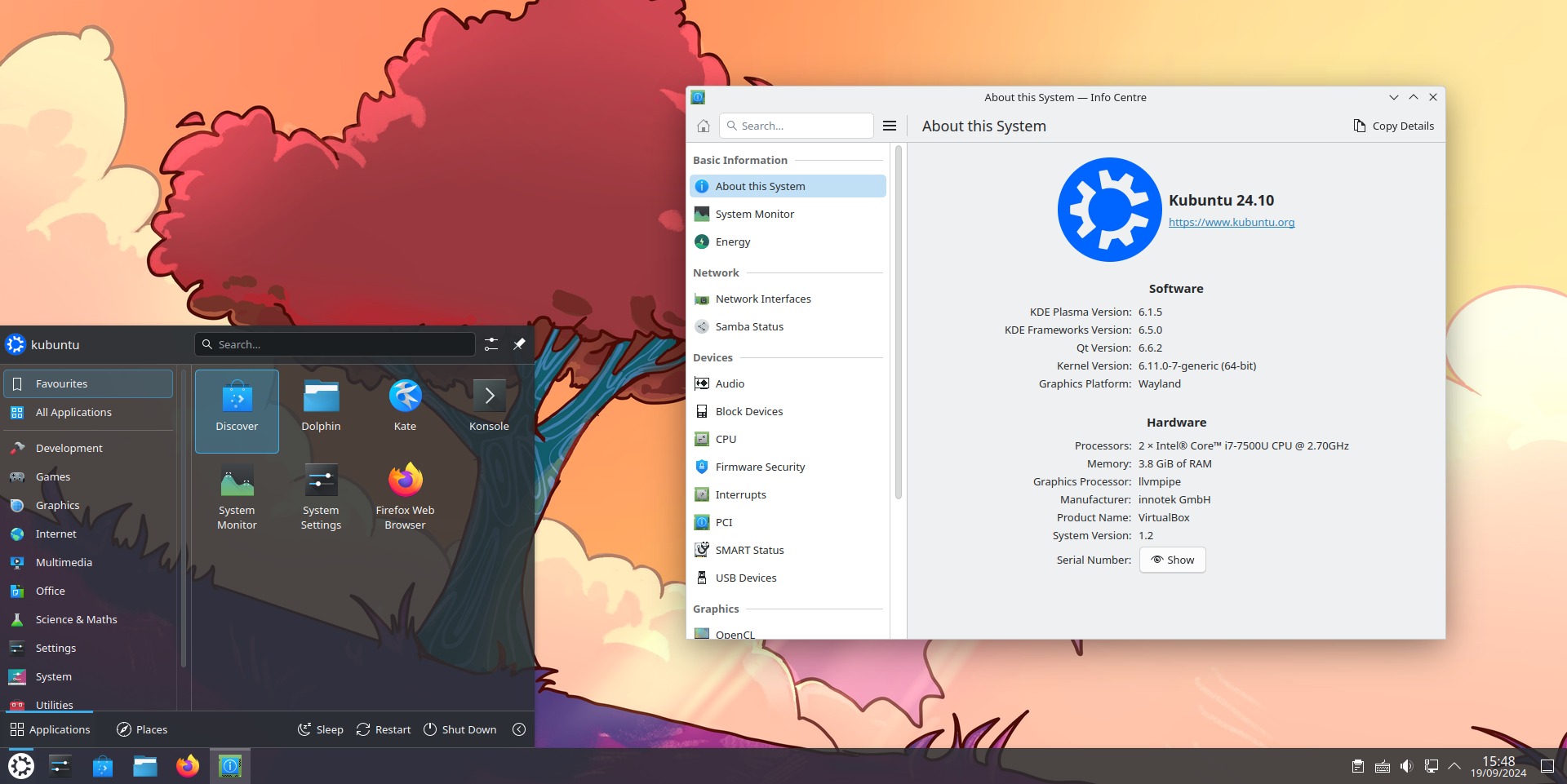The image size is (1567, 784).
Task: Open the Settings category in launcher
Action: pos(88,648)
